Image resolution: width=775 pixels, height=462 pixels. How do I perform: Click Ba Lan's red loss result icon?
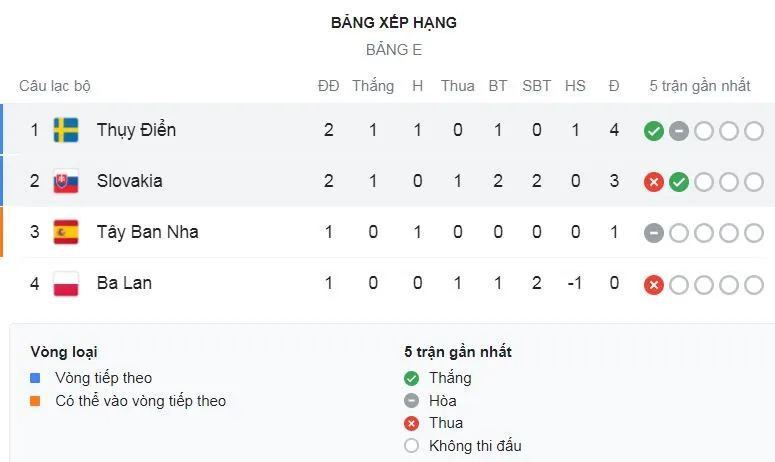click(654, 285)
